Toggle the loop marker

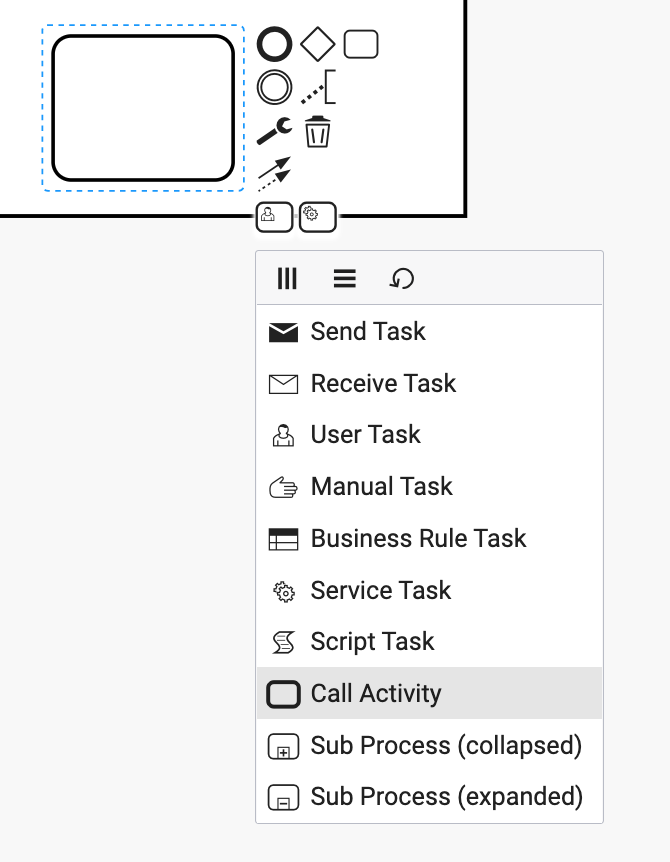(x=402, y=278)
